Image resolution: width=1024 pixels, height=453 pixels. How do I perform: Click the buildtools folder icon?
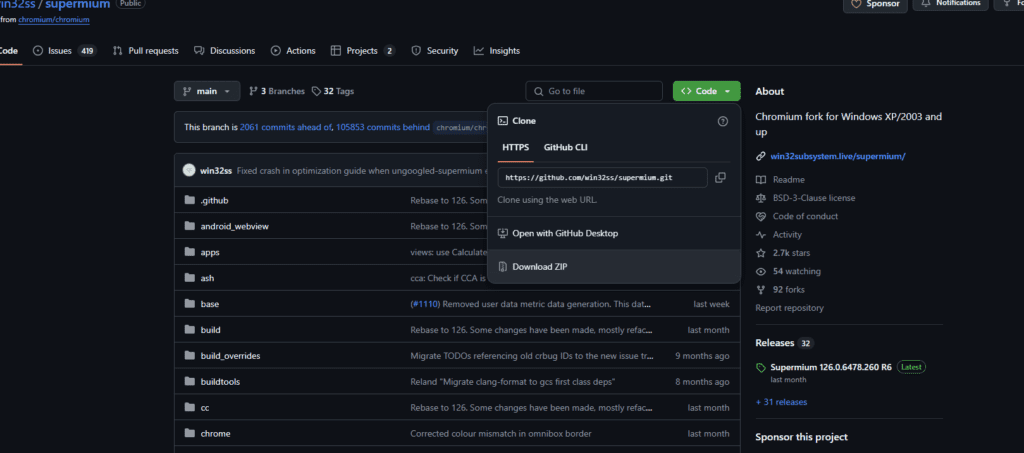tap(190, 381)
